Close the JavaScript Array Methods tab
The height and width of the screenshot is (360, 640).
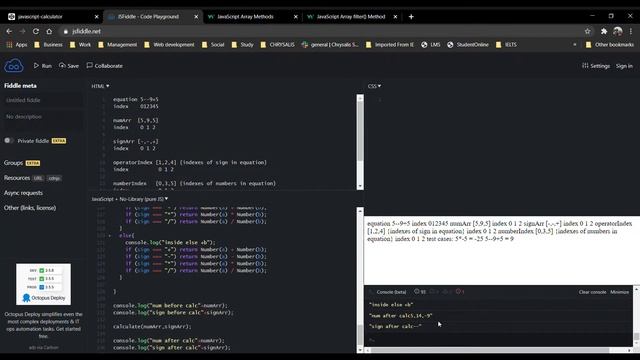tap(296, 17)
